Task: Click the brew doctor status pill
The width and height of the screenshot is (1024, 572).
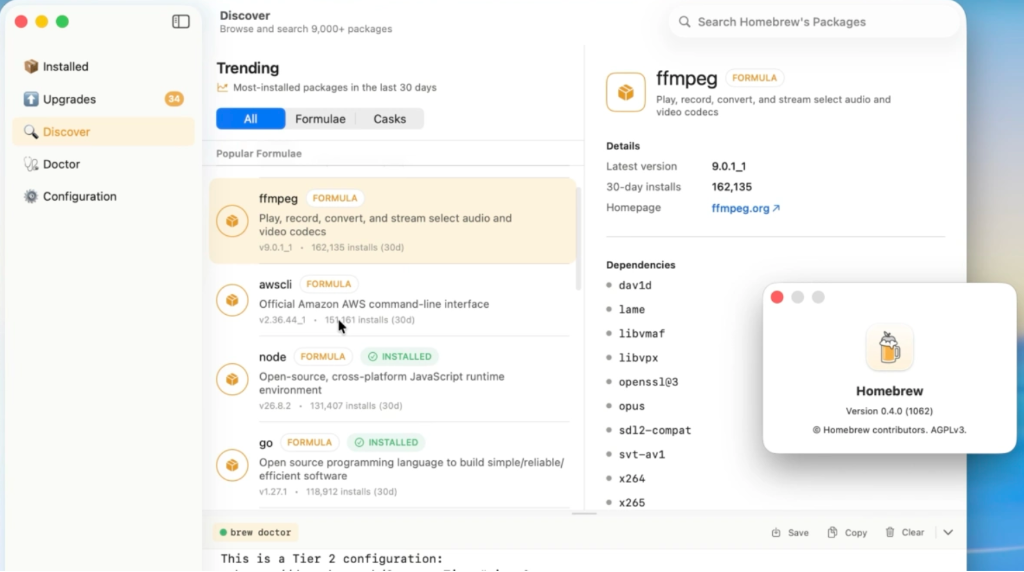Action: (x=256, y=532)
